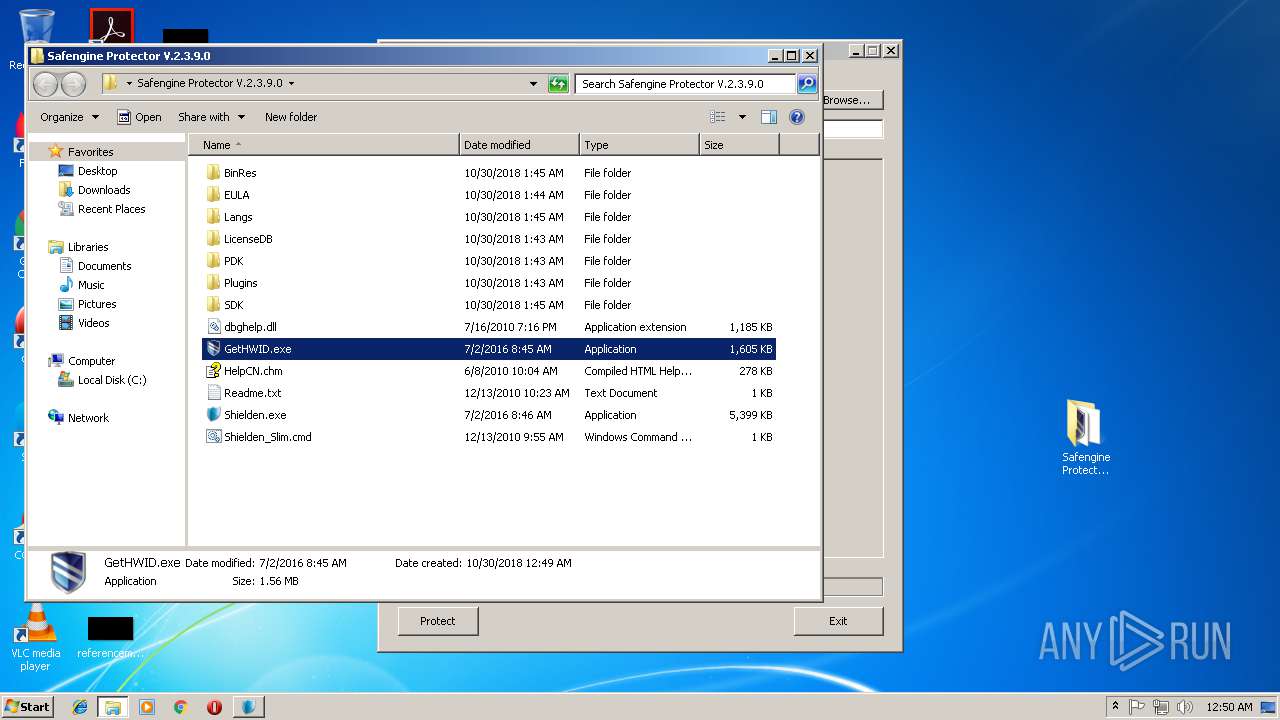Expand the Organize menu

coord(69,117)
